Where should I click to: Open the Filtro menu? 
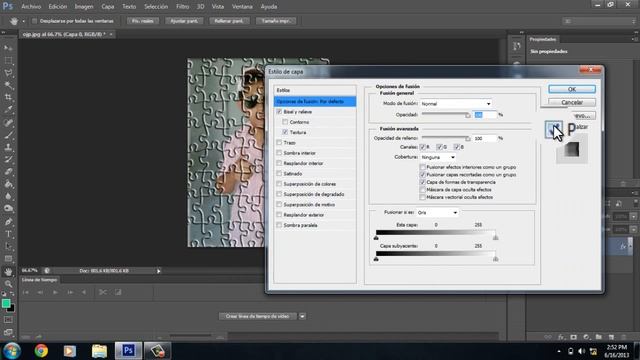(x=182, y=7)
